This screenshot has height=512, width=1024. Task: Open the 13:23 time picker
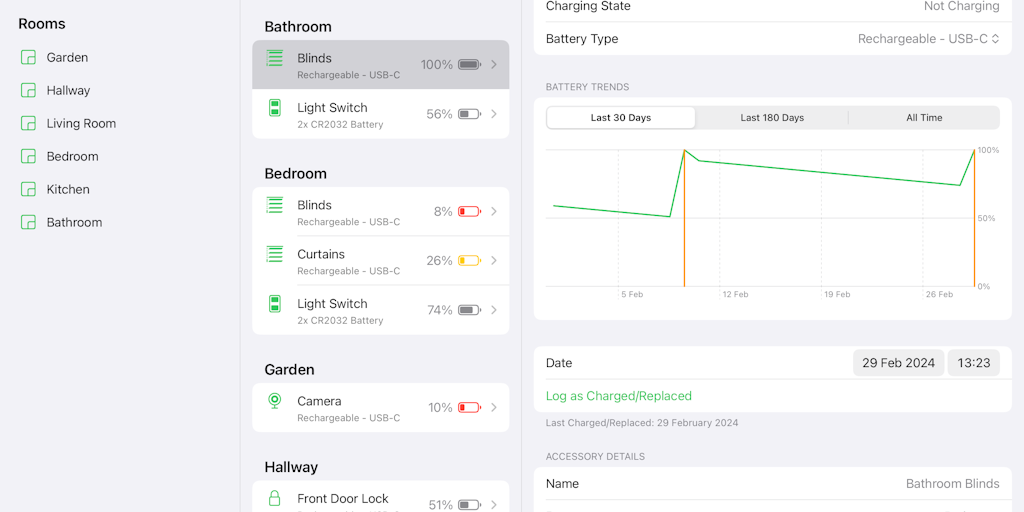(973, 363)
